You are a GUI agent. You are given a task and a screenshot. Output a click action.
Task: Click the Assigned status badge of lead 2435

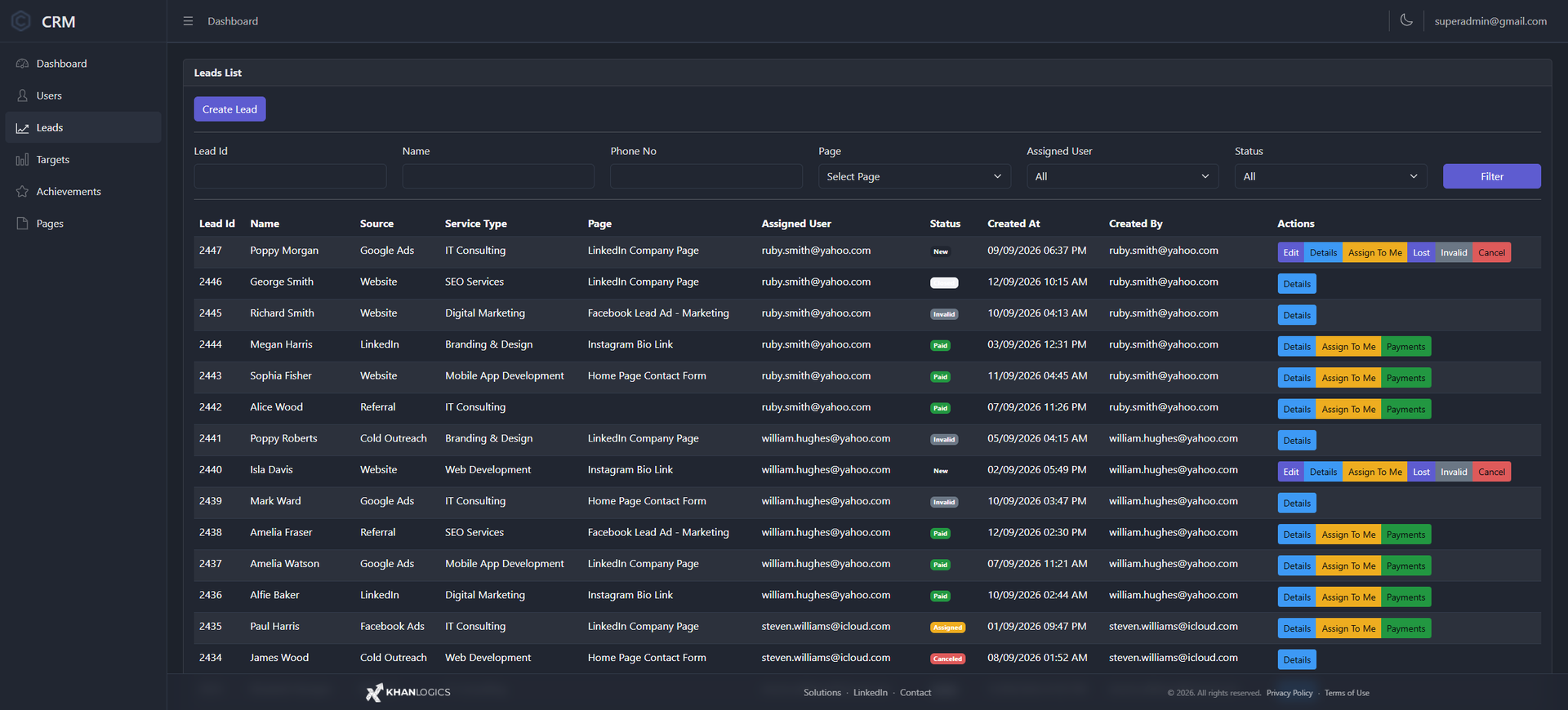pyautogui.click(x=947, y=628)
